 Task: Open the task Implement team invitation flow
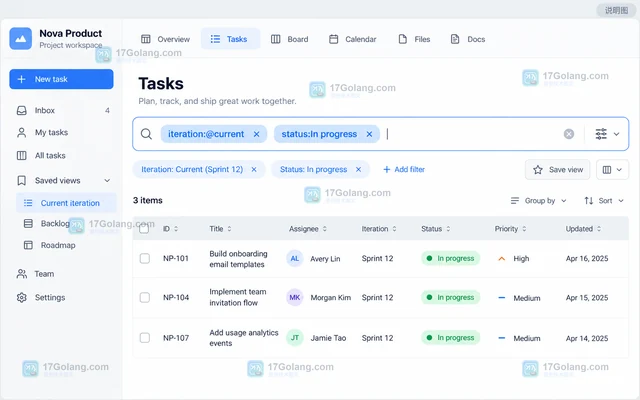238,297
